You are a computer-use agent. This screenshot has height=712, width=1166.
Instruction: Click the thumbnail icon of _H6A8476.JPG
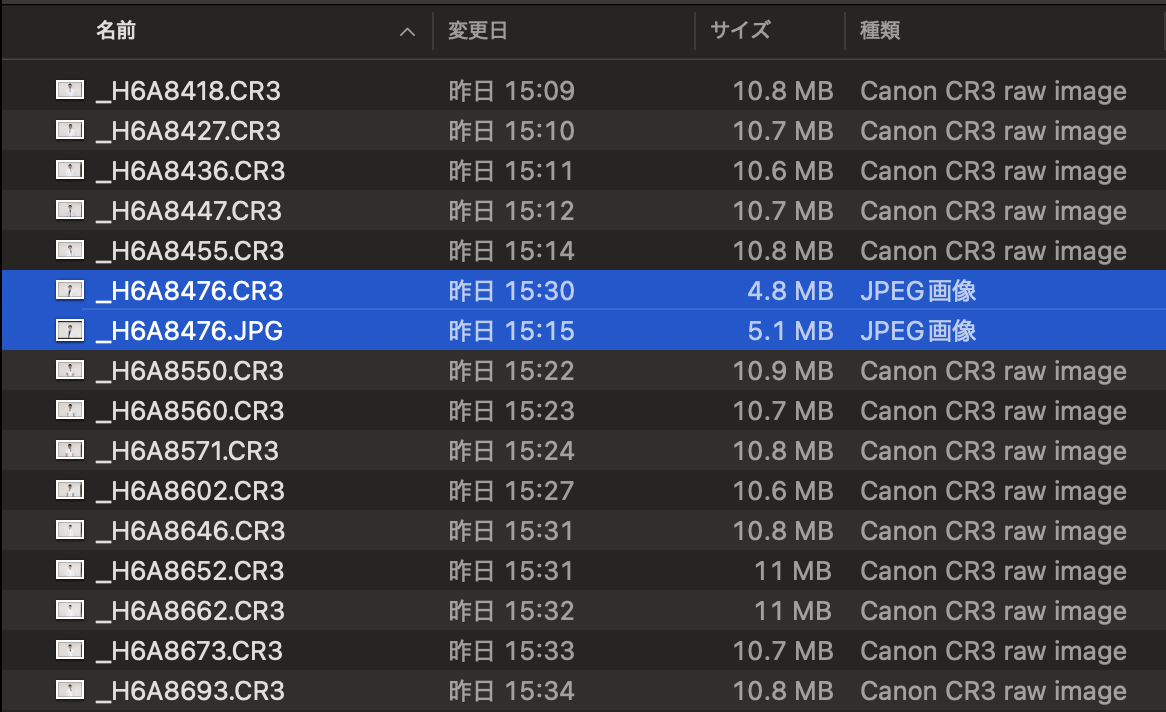70,330
